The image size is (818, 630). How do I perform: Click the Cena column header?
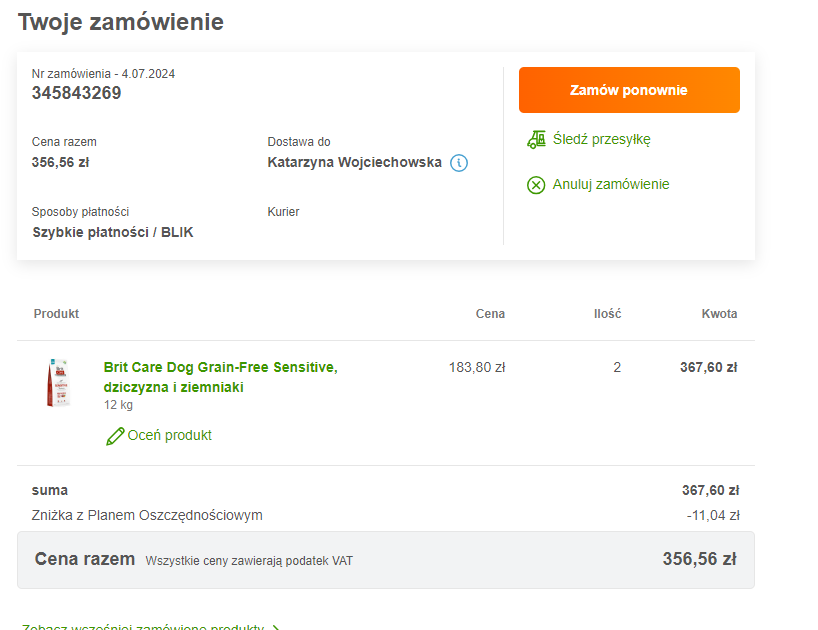coord(490,313)
